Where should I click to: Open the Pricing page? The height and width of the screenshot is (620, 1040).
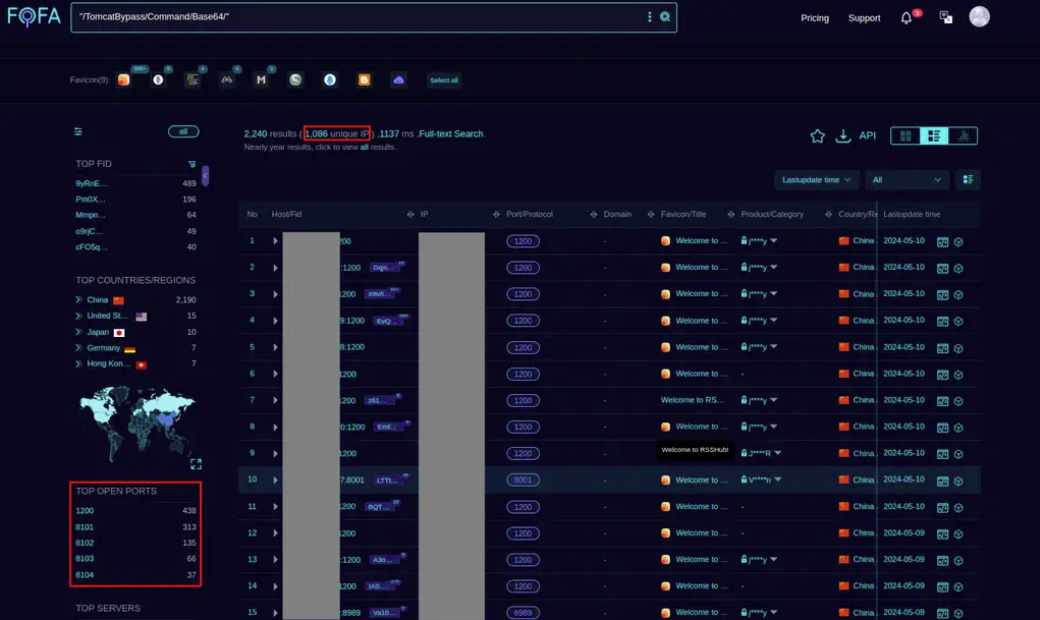(814, 18)
